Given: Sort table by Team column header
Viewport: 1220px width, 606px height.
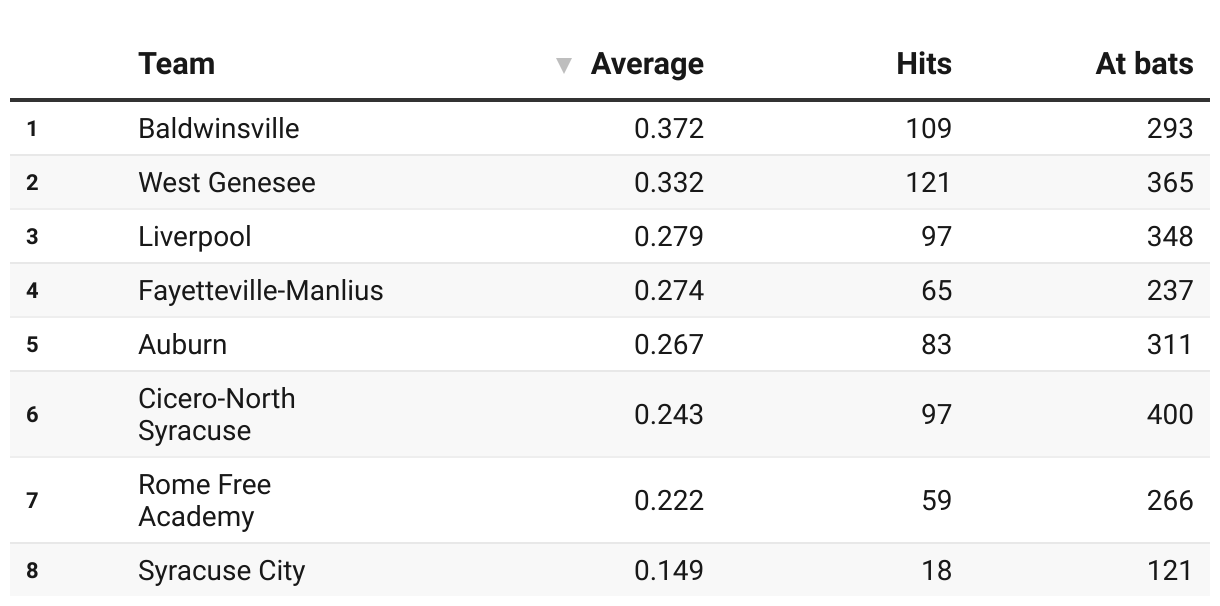Looking at the screenshot, I should click(177, 64).
